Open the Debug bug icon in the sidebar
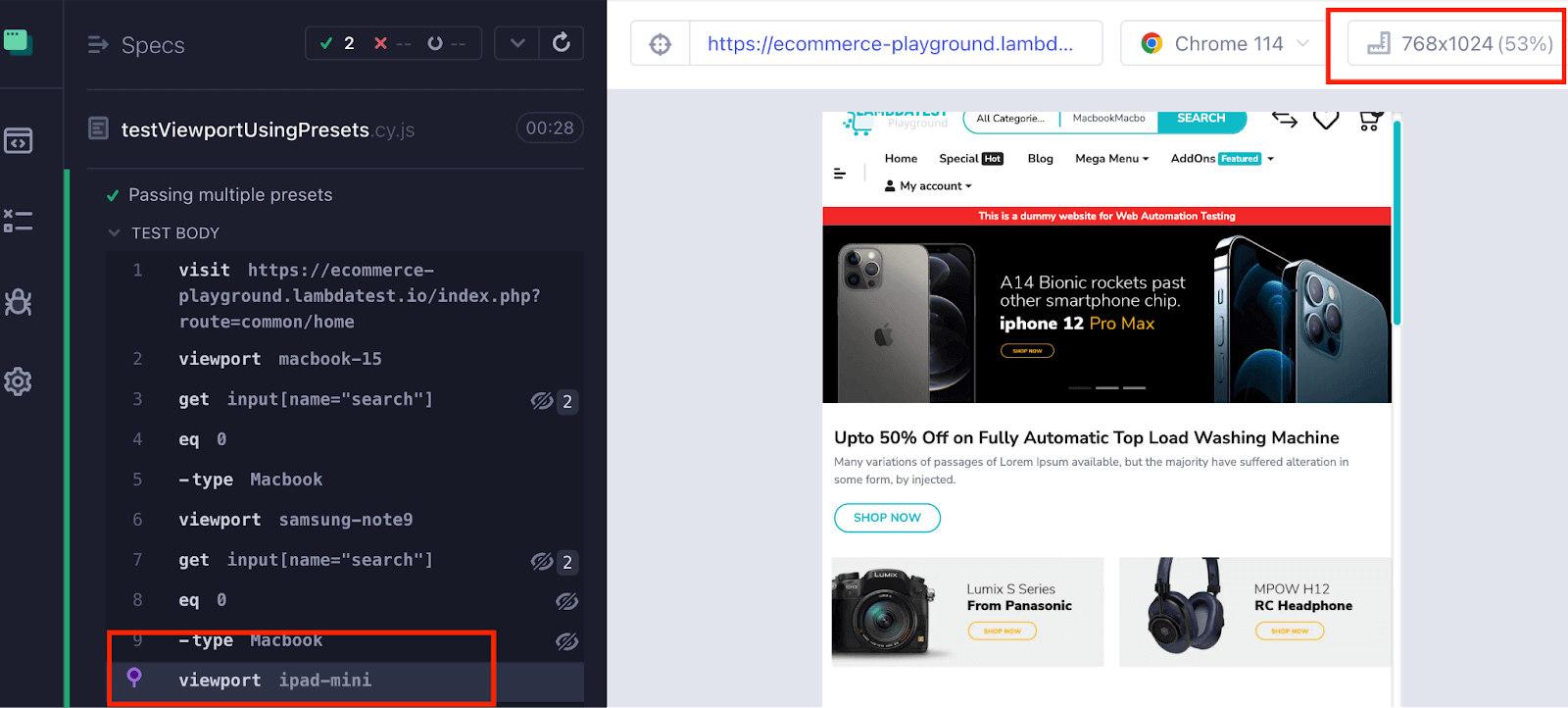The width and height of the screenshot is (1568, 708). tap(18, 302)
